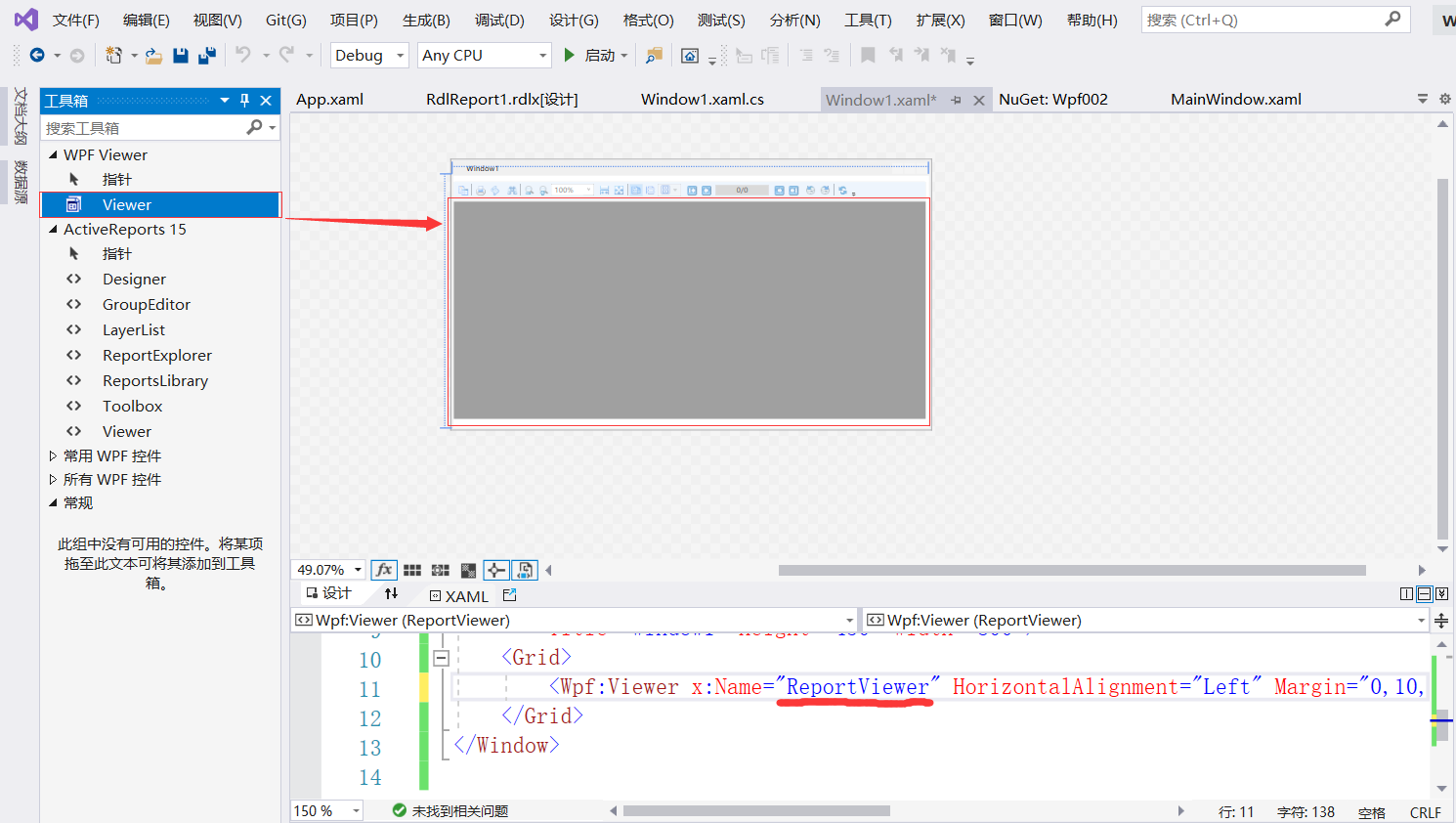Click the pop-out XAML icon
1456x823 pixels.
[x=509, y=594]
